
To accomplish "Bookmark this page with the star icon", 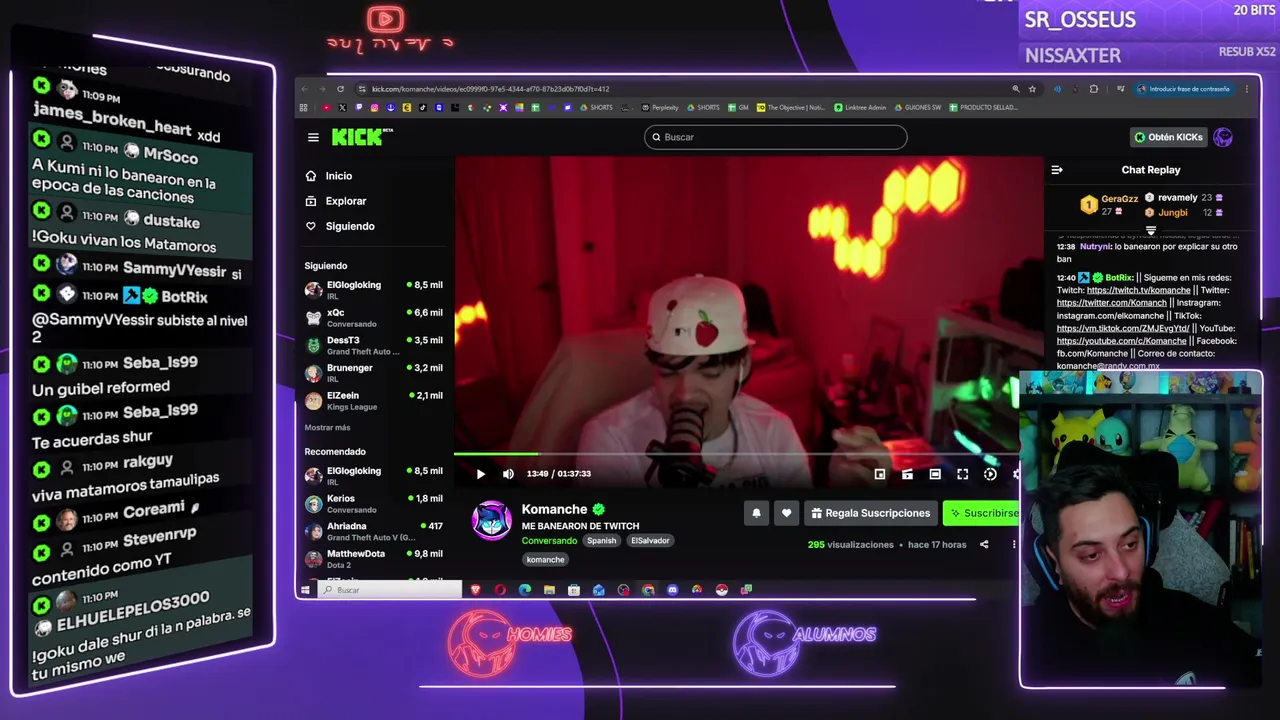I will click(1032, 89).
